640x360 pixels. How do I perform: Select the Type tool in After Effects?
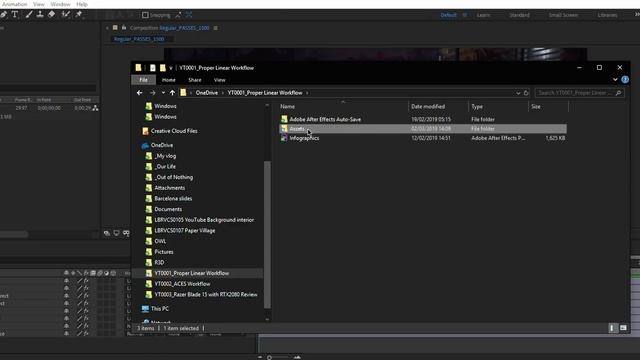15,15
